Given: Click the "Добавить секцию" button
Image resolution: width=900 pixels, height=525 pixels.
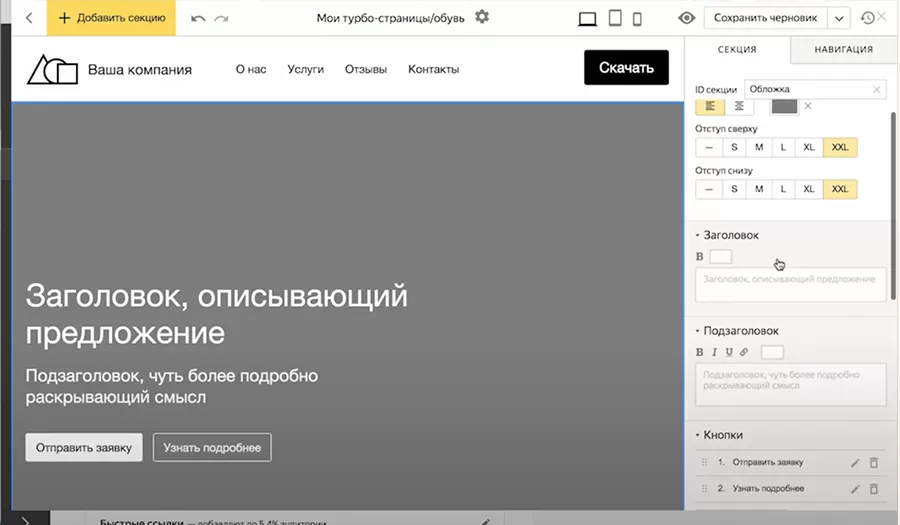Looking at the screenshot, I should 110,18.
